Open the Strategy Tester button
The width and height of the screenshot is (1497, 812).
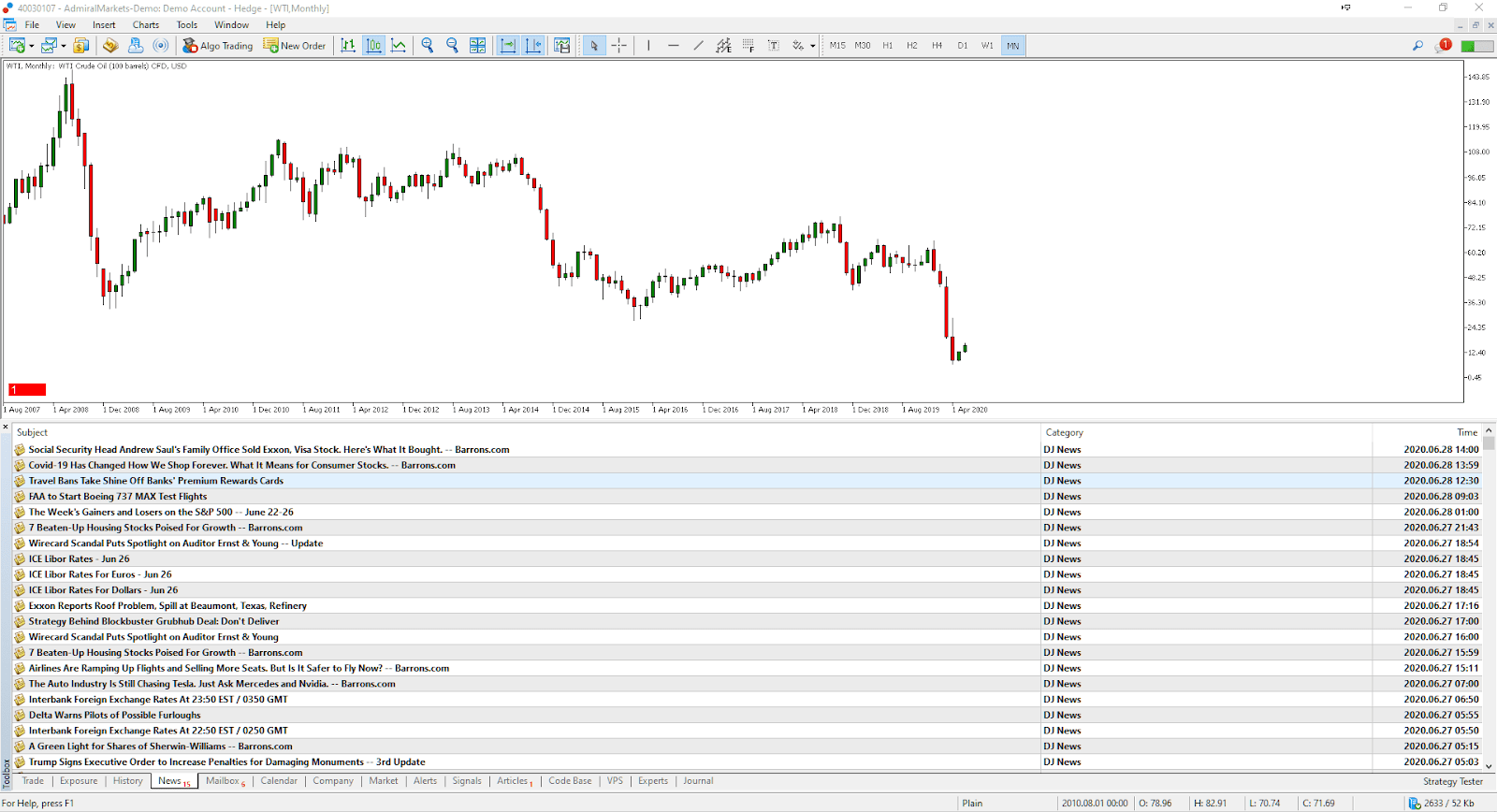tap(1453, 781)
